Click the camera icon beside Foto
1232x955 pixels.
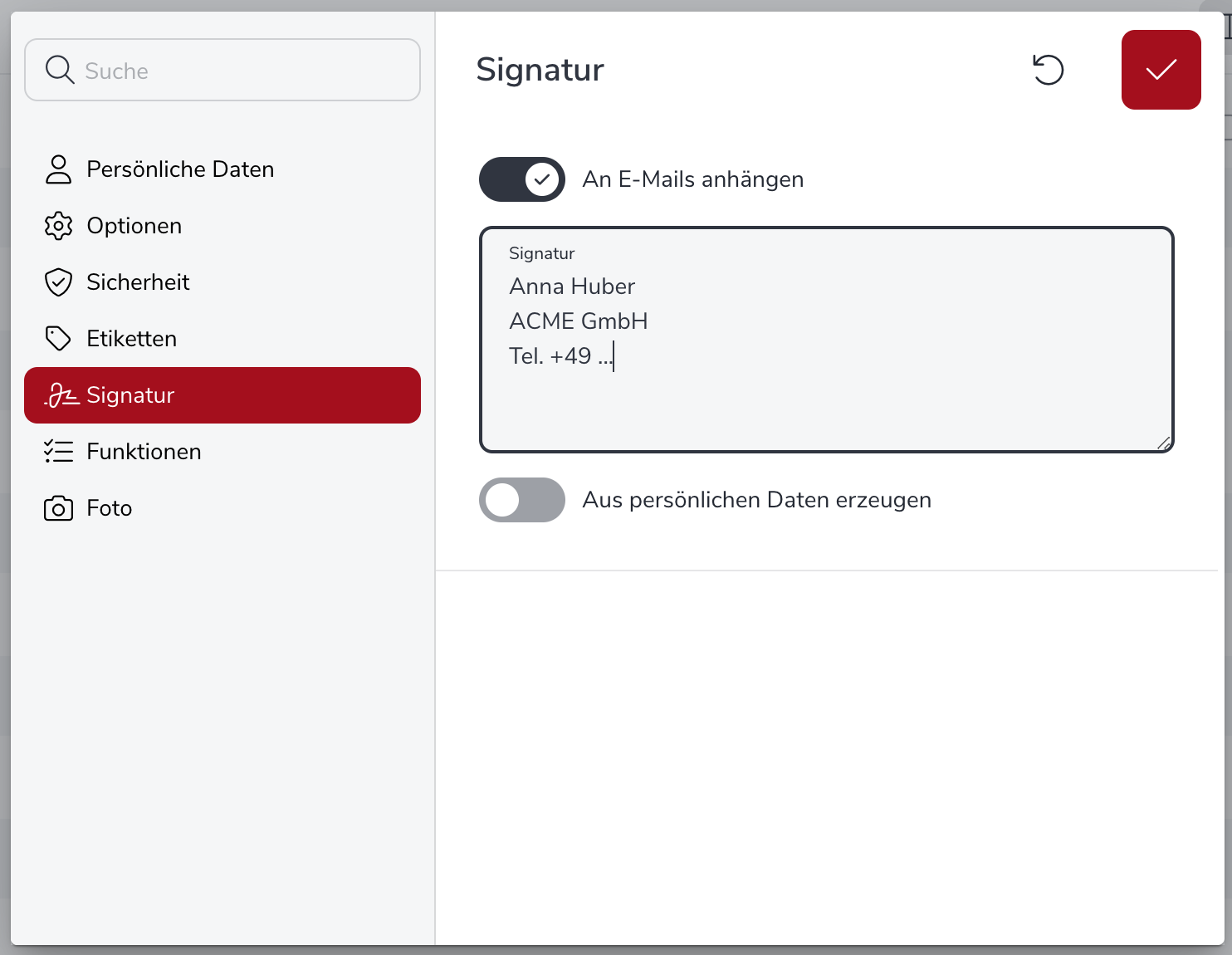tap(58, 508)
